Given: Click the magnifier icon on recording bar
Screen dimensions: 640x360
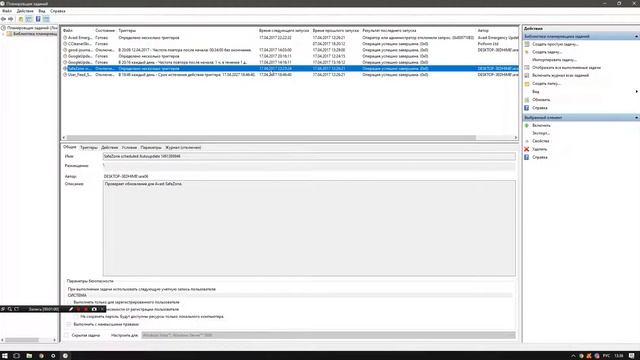Looking at the screenshot, I should pos(10,309).
